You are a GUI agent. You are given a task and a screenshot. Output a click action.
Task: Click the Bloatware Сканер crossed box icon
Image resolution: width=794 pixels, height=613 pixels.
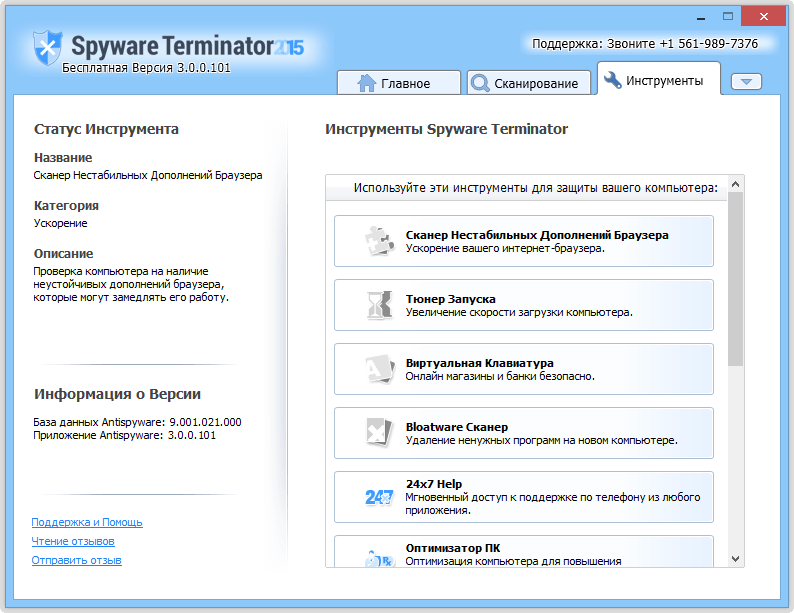pyautogui.click(x=379, y=433)
